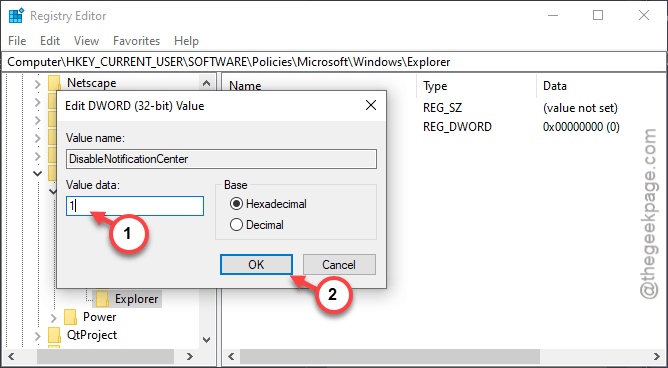Click the Explorer folder icon in tree

tap(102, 299)
